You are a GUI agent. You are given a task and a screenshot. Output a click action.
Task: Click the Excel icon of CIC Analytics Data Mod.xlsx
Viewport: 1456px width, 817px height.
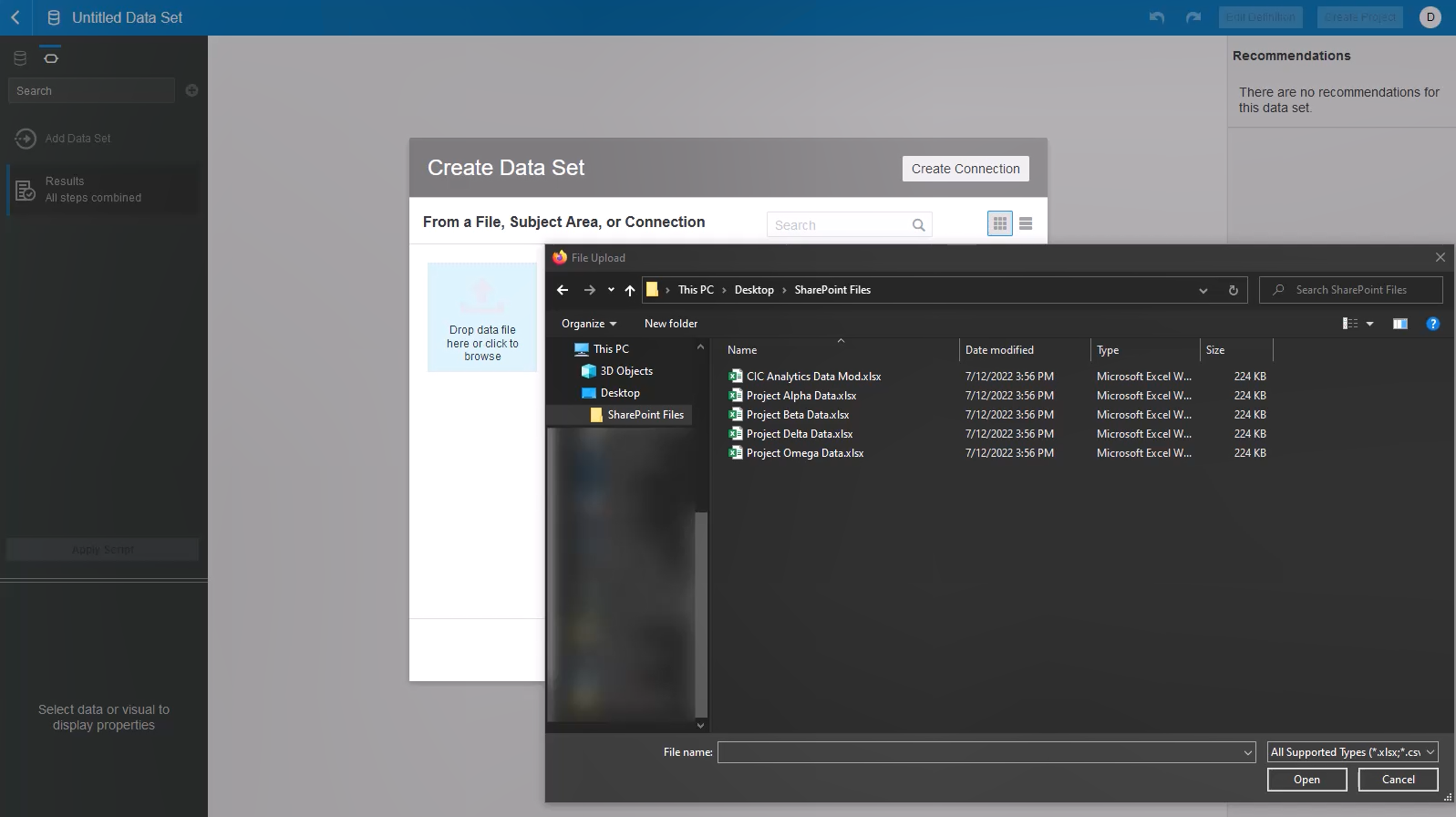click(736, 377)
